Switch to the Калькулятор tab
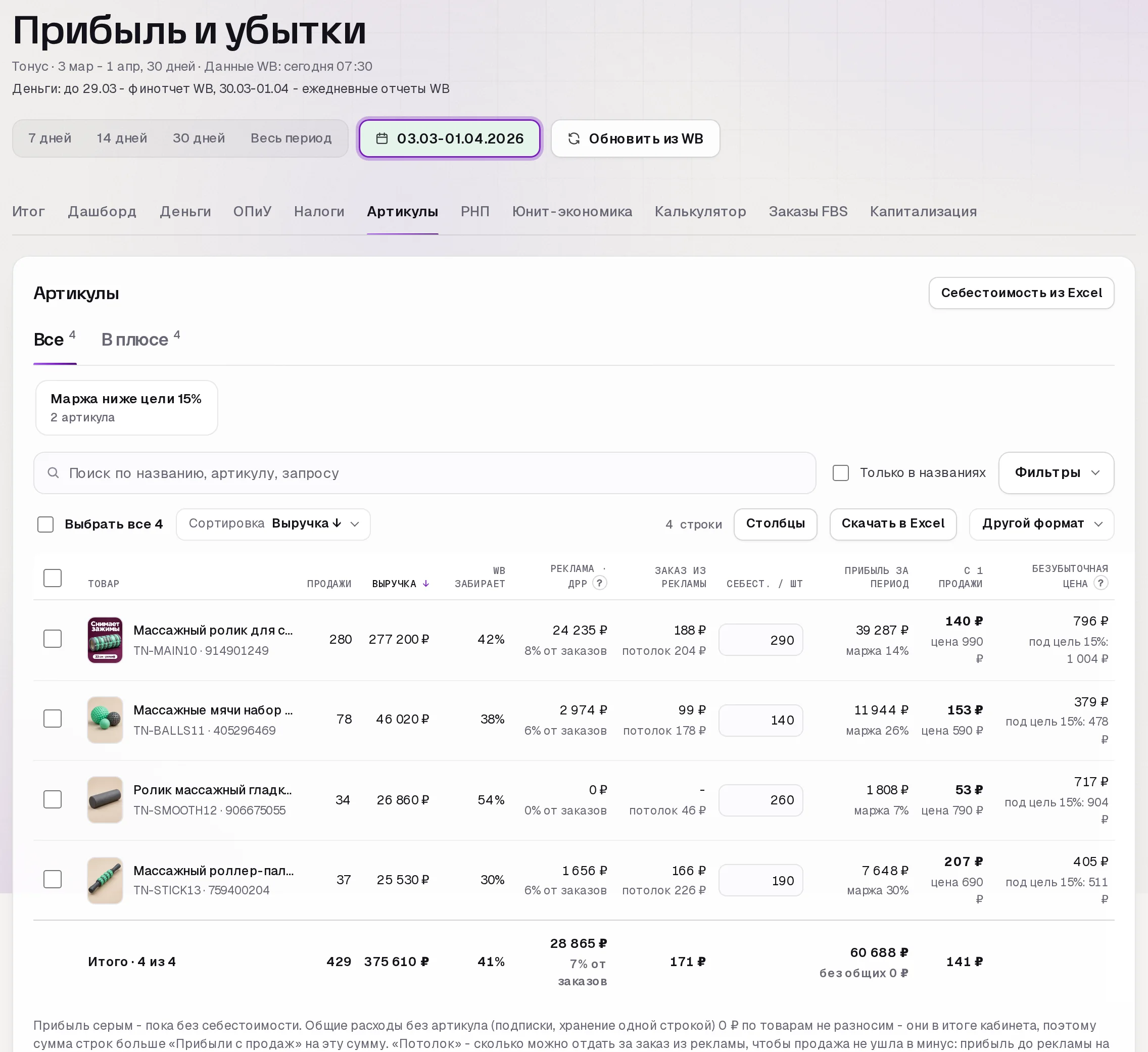This screenshot has width=1148, height=1052. click(x=700, y=211)
